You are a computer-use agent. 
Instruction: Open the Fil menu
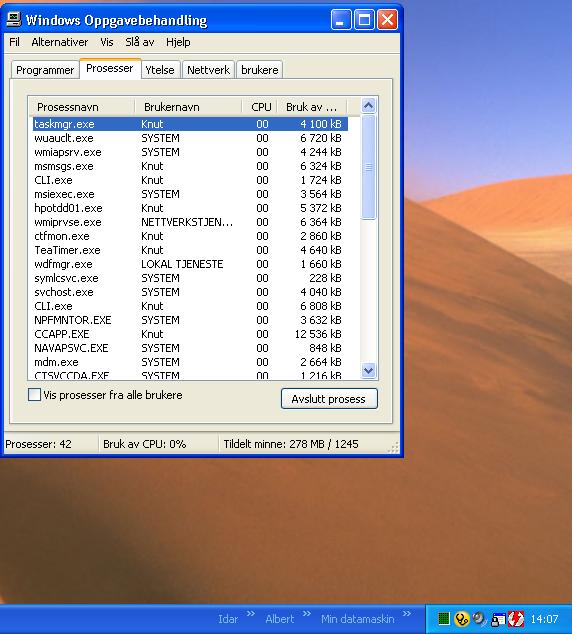[x=14, y=42]
